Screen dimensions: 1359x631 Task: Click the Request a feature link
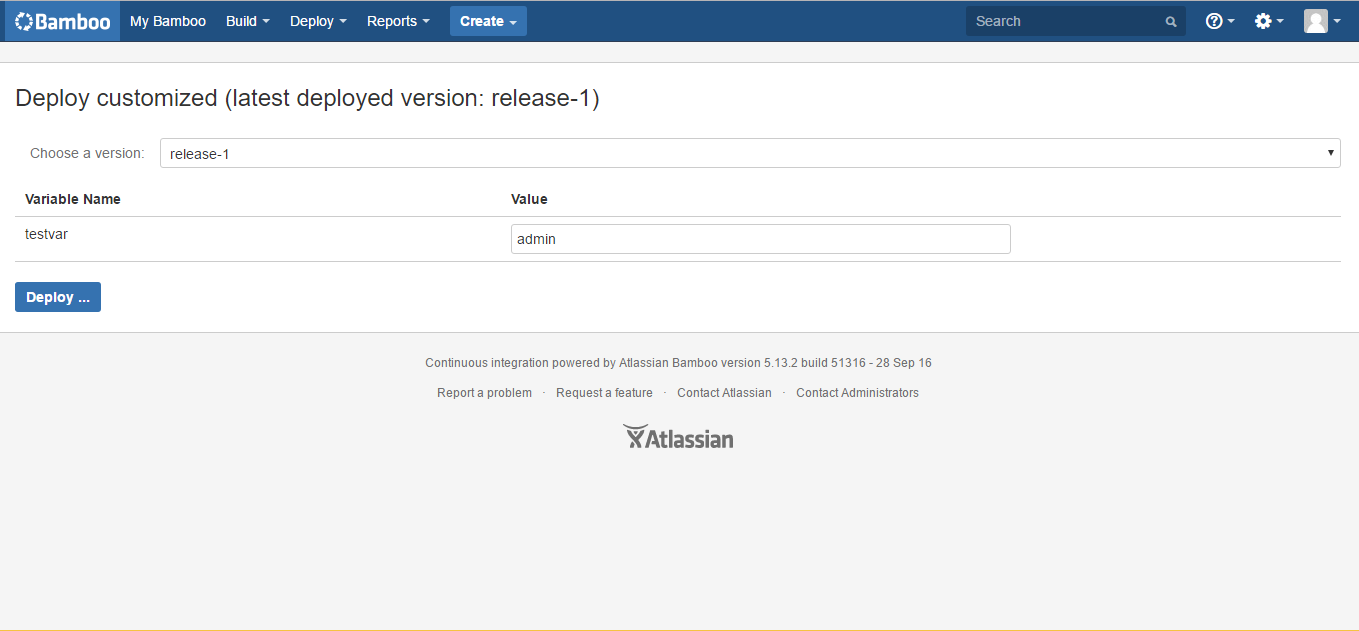pos(604,392)
